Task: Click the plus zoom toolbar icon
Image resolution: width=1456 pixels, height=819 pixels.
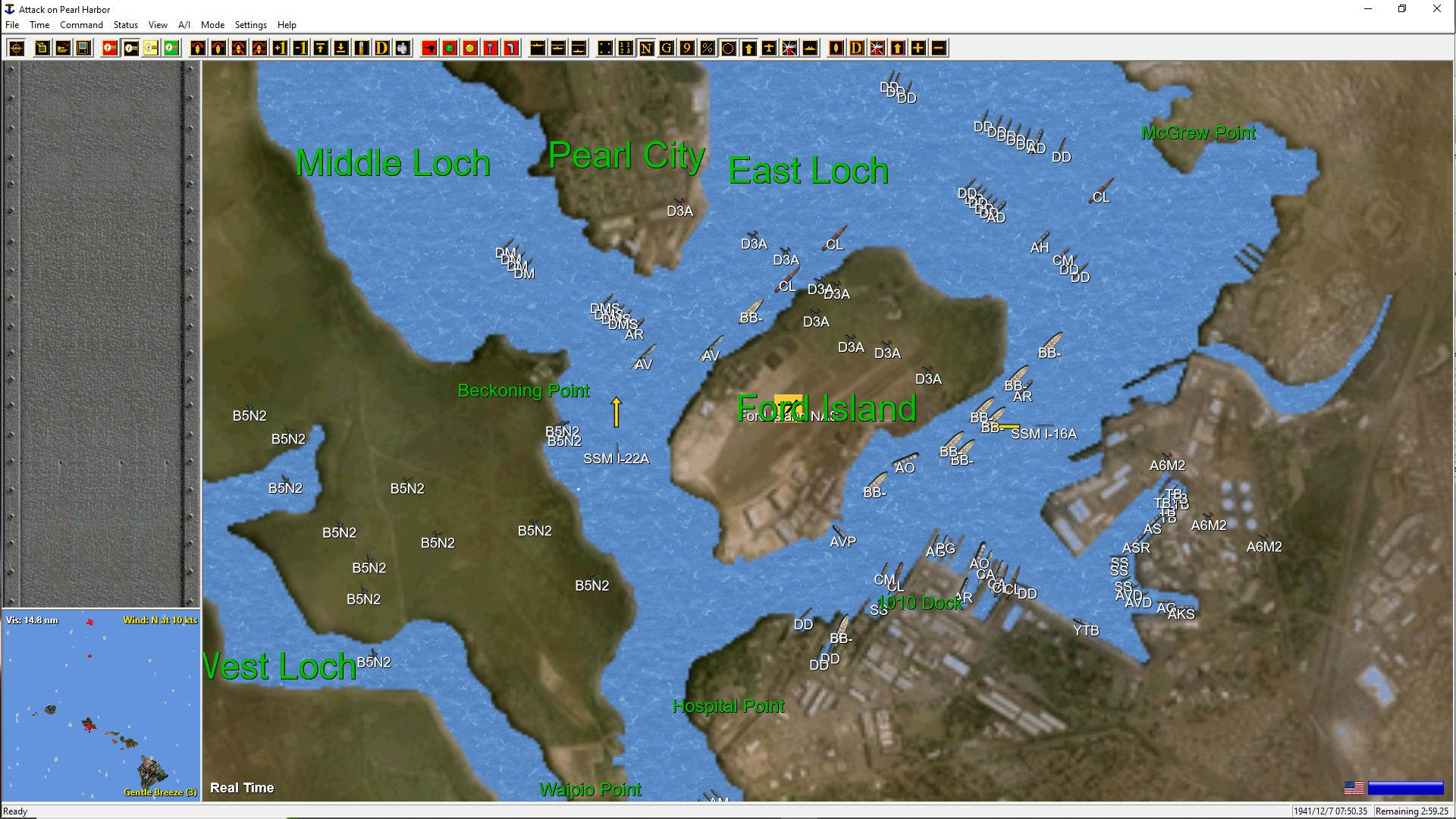Action: pyautogui.click(x=916, y=48)
